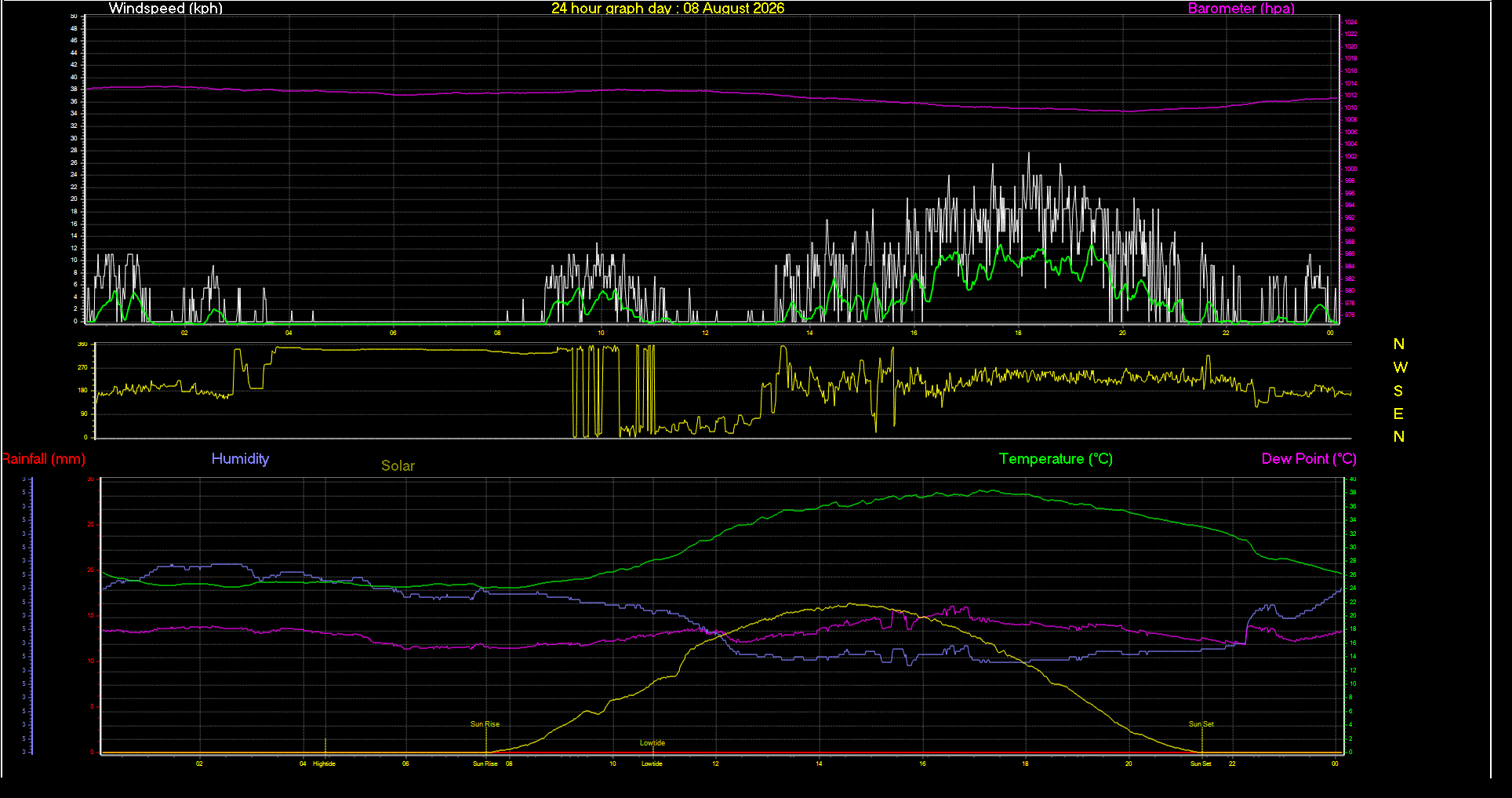Click the "Barometer (hpa)" axis title
Image resolution: width=1512 pixels, height=798 pixels.
point(1241,9)
